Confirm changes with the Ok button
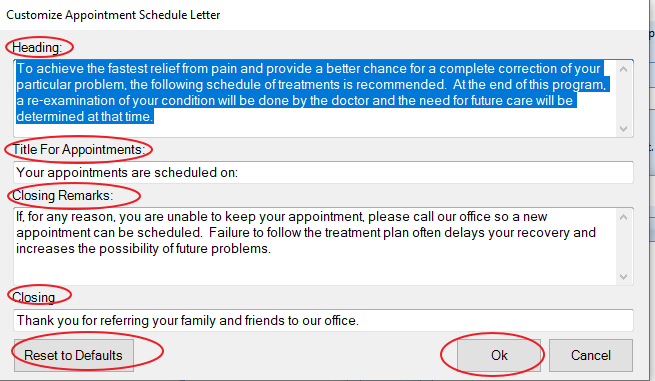This screenshot has height=381, width=655. point(499,355)
